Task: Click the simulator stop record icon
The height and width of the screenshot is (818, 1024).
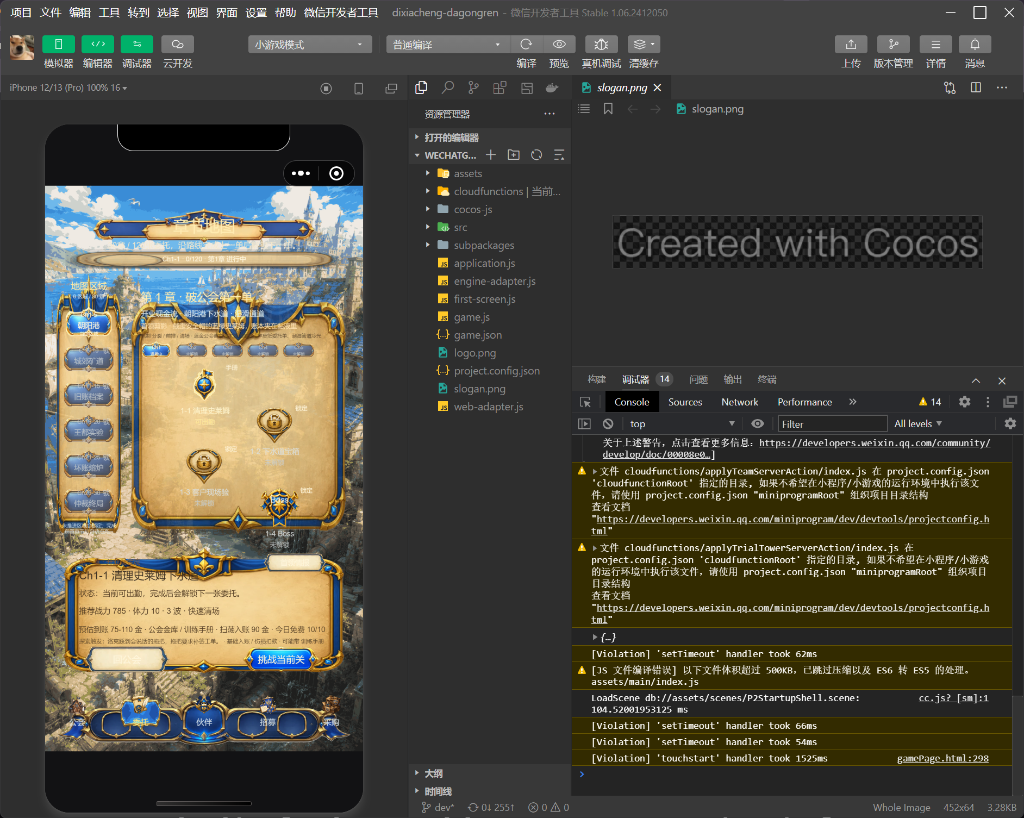Action: coord(326,88)
